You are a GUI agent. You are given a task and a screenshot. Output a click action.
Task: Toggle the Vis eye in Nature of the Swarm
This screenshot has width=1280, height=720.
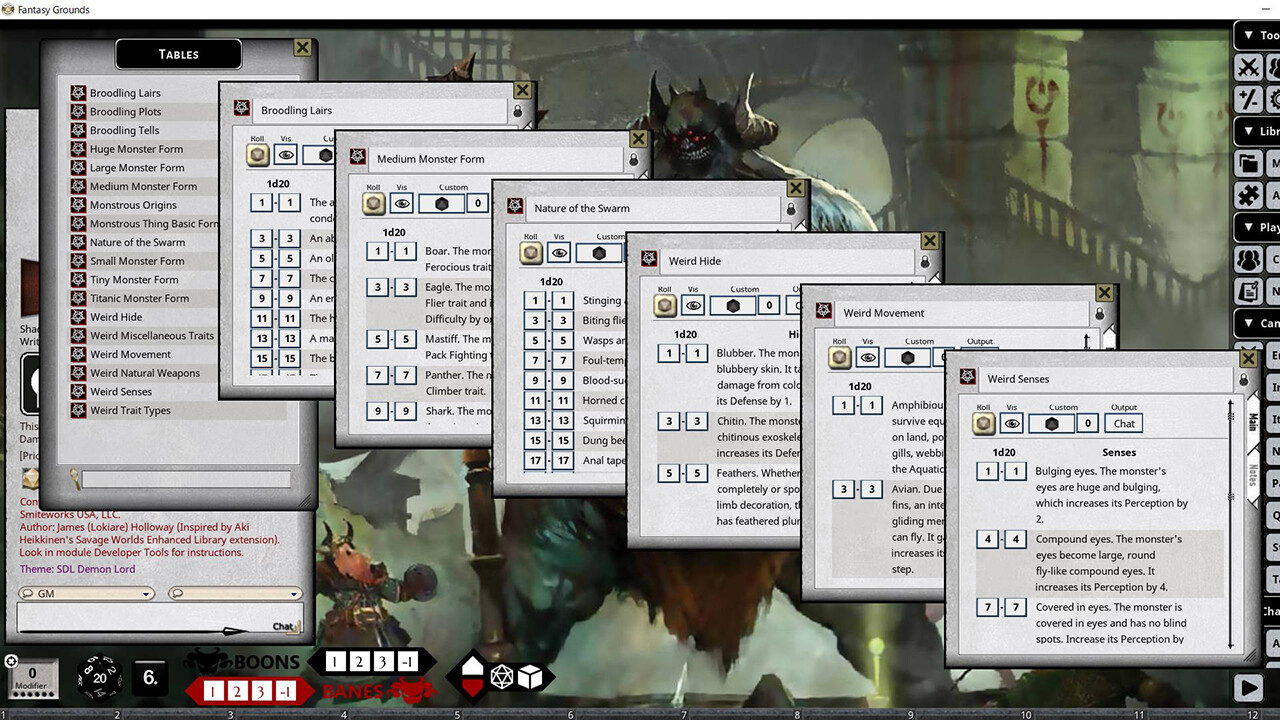560,253
